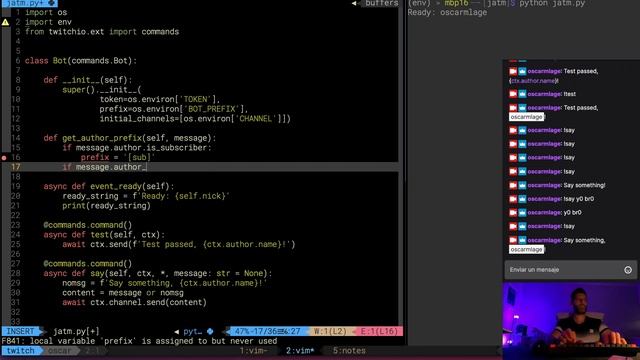Viewport: 640px width, 360px height.
Task: Select the jatm.py+ buffer tab
Action: tap(29, 3)
